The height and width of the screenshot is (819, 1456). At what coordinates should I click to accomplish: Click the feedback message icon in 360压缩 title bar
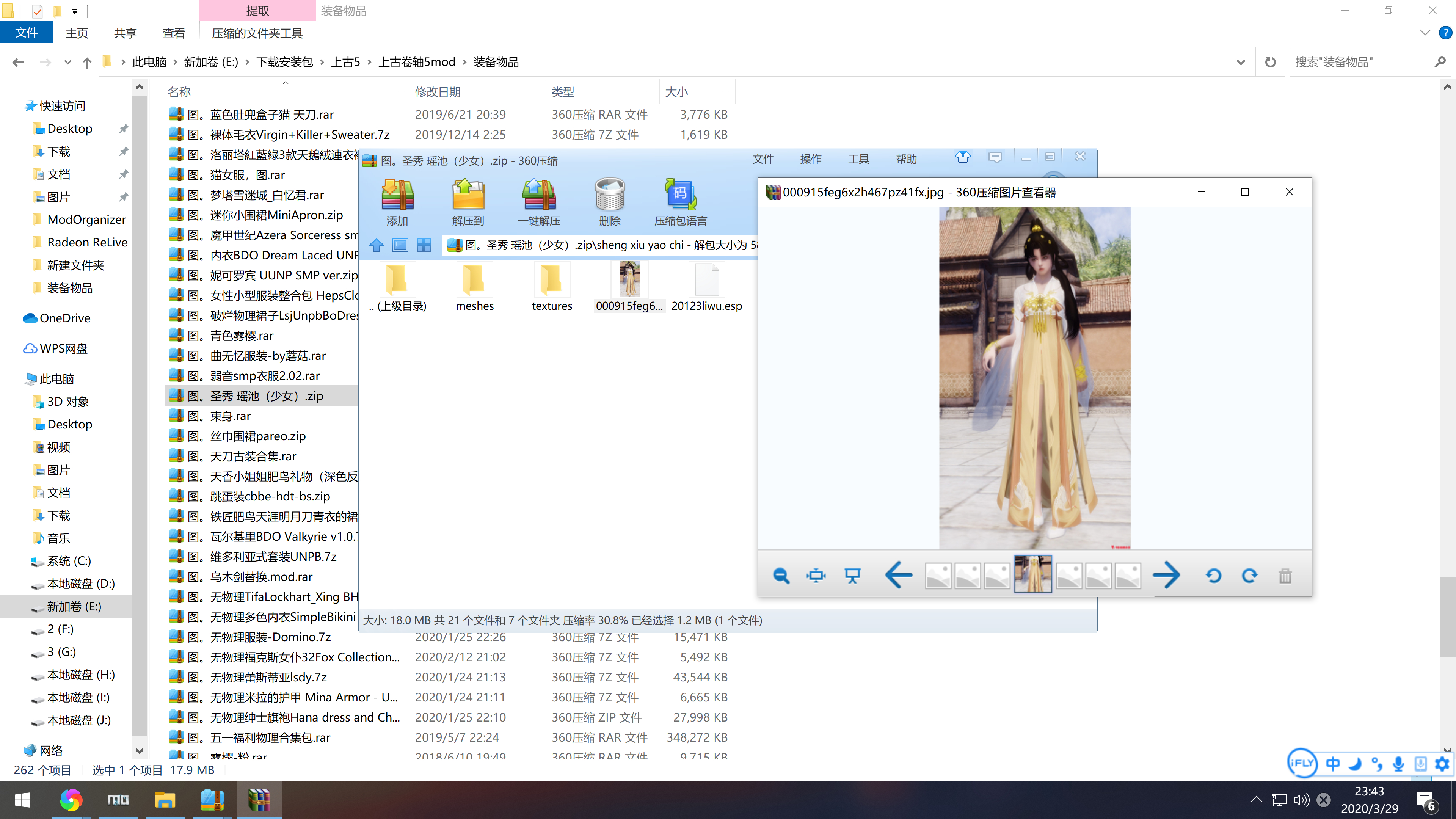click(995, 158)
